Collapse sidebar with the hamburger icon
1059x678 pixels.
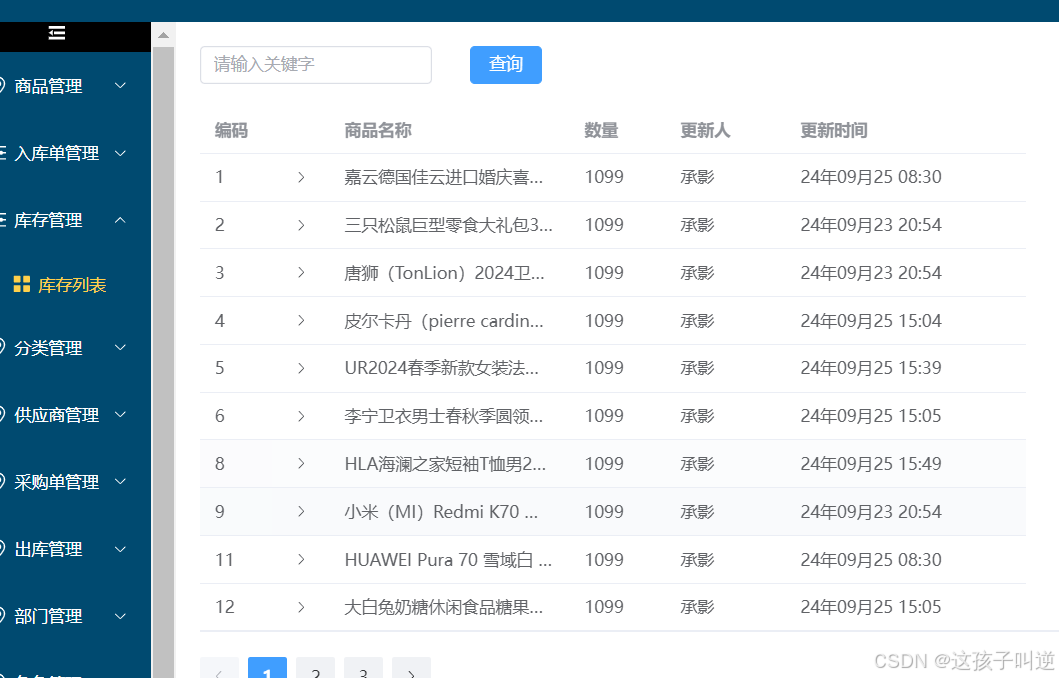click(x=57, y=32)
